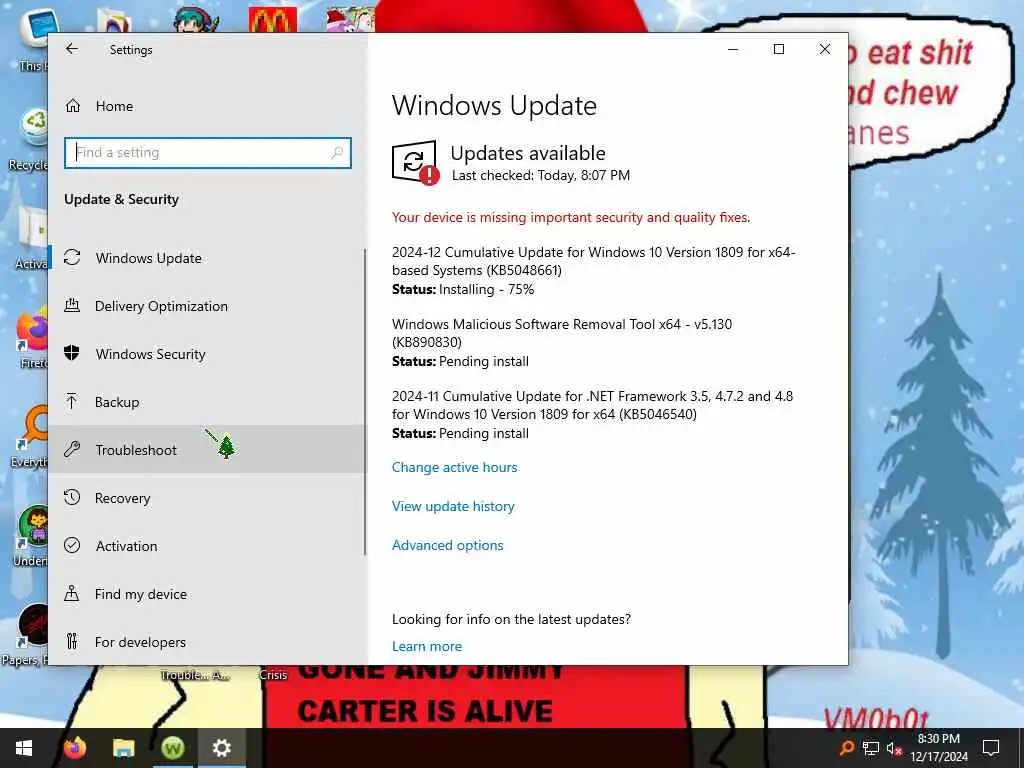Minimize the Settings window
The width and height of the screenshot is (1024, 768).
733,49
